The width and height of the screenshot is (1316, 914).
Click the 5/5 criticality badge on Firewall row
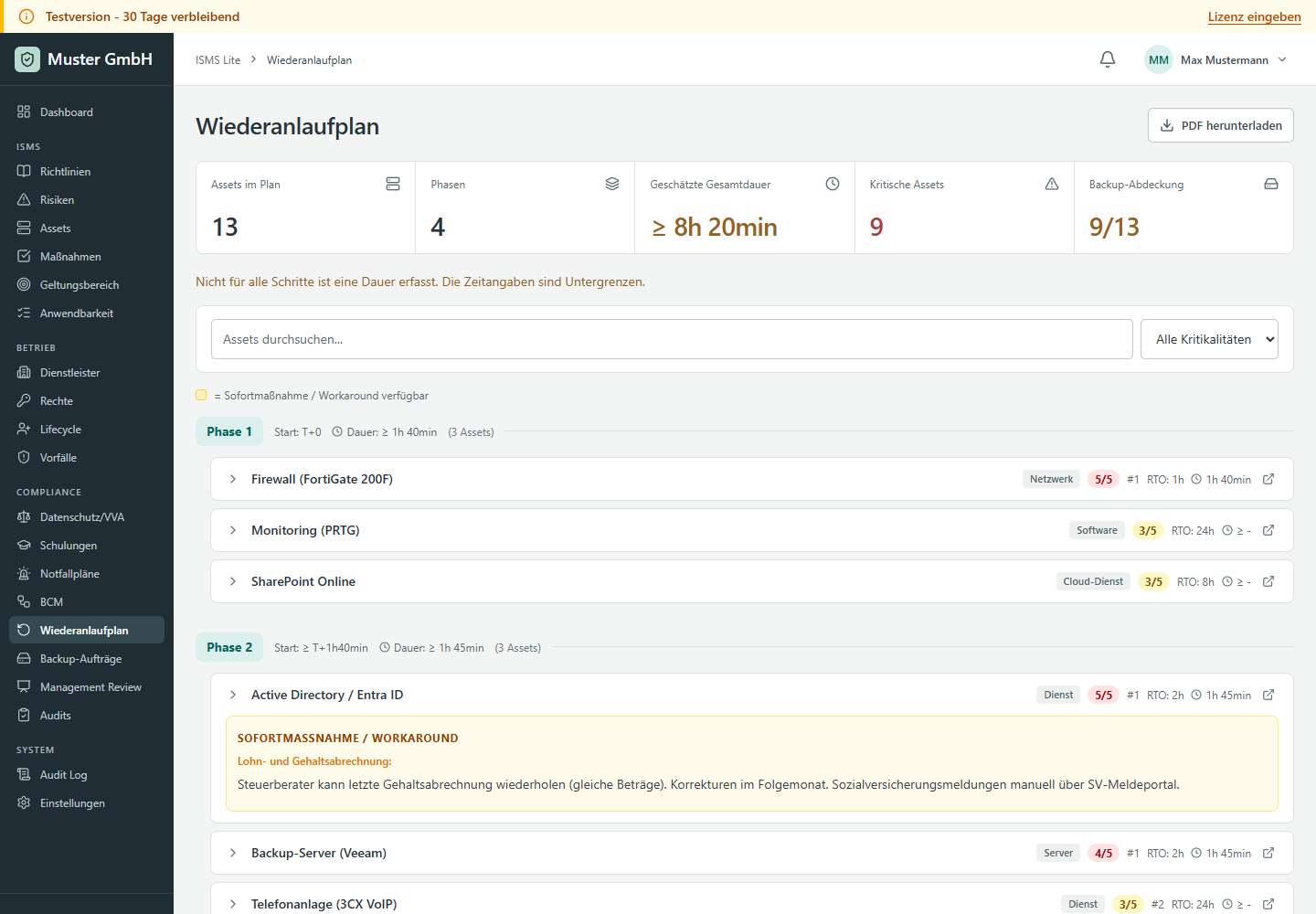(1103, 479)
